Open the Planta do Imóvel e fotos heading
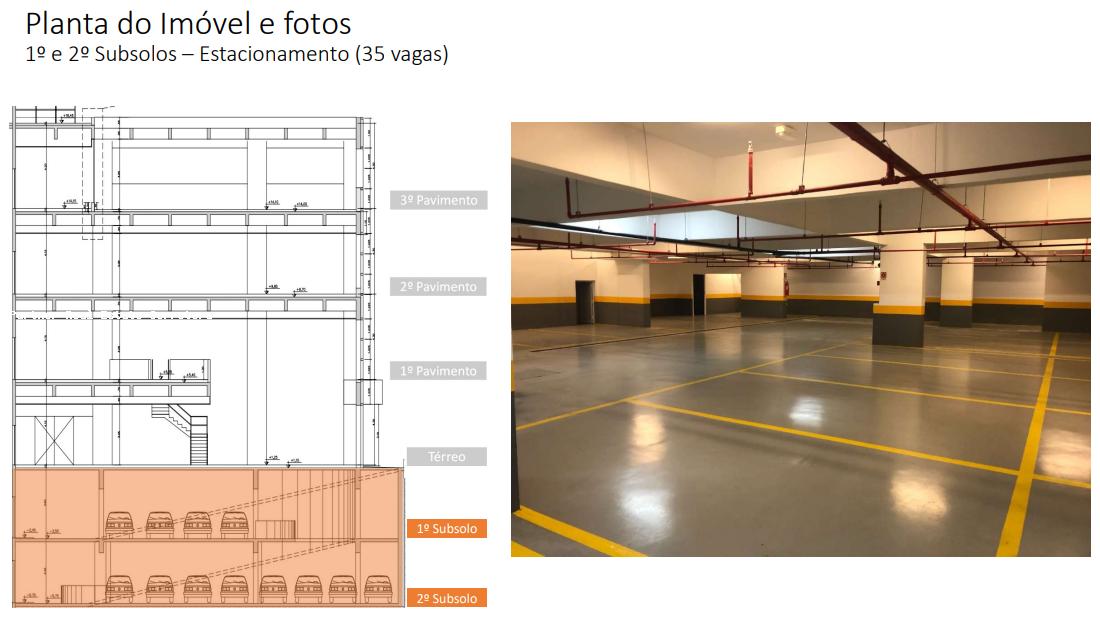1100x617 pixels. (185, 22)
